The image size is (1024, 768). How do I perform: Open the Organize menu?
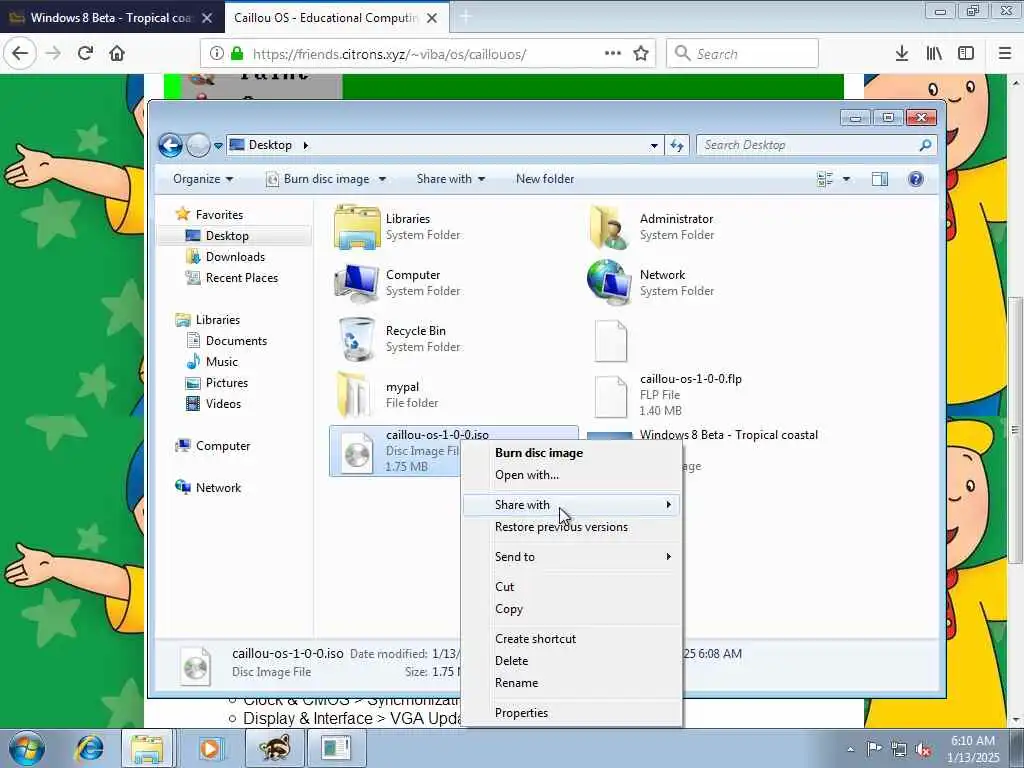click(x=202, y=179)
